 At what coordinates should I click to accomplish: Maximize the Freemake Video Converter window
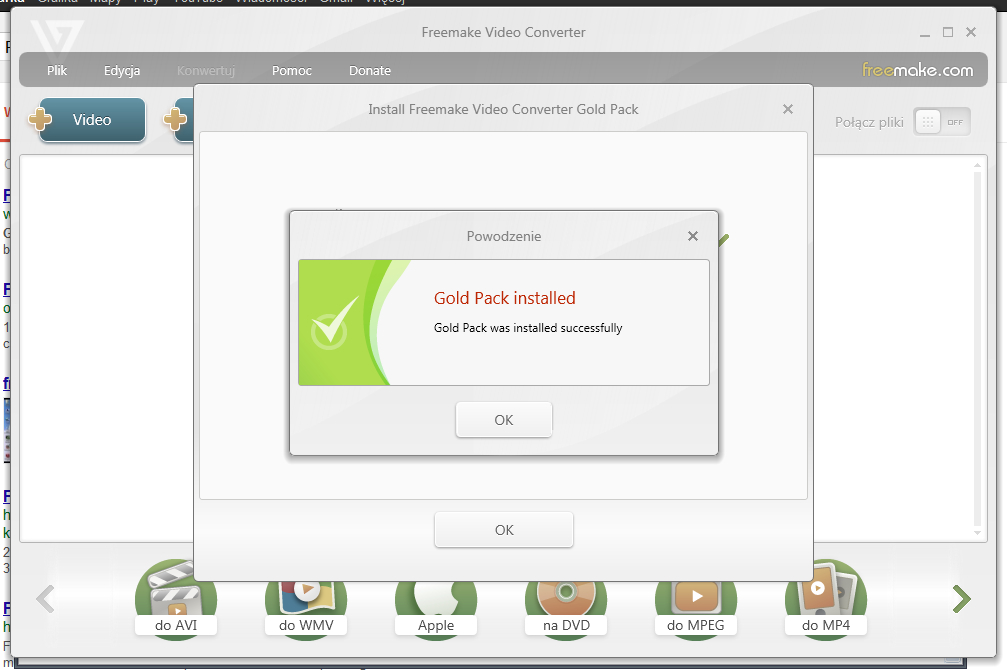(x=948, y=32)
